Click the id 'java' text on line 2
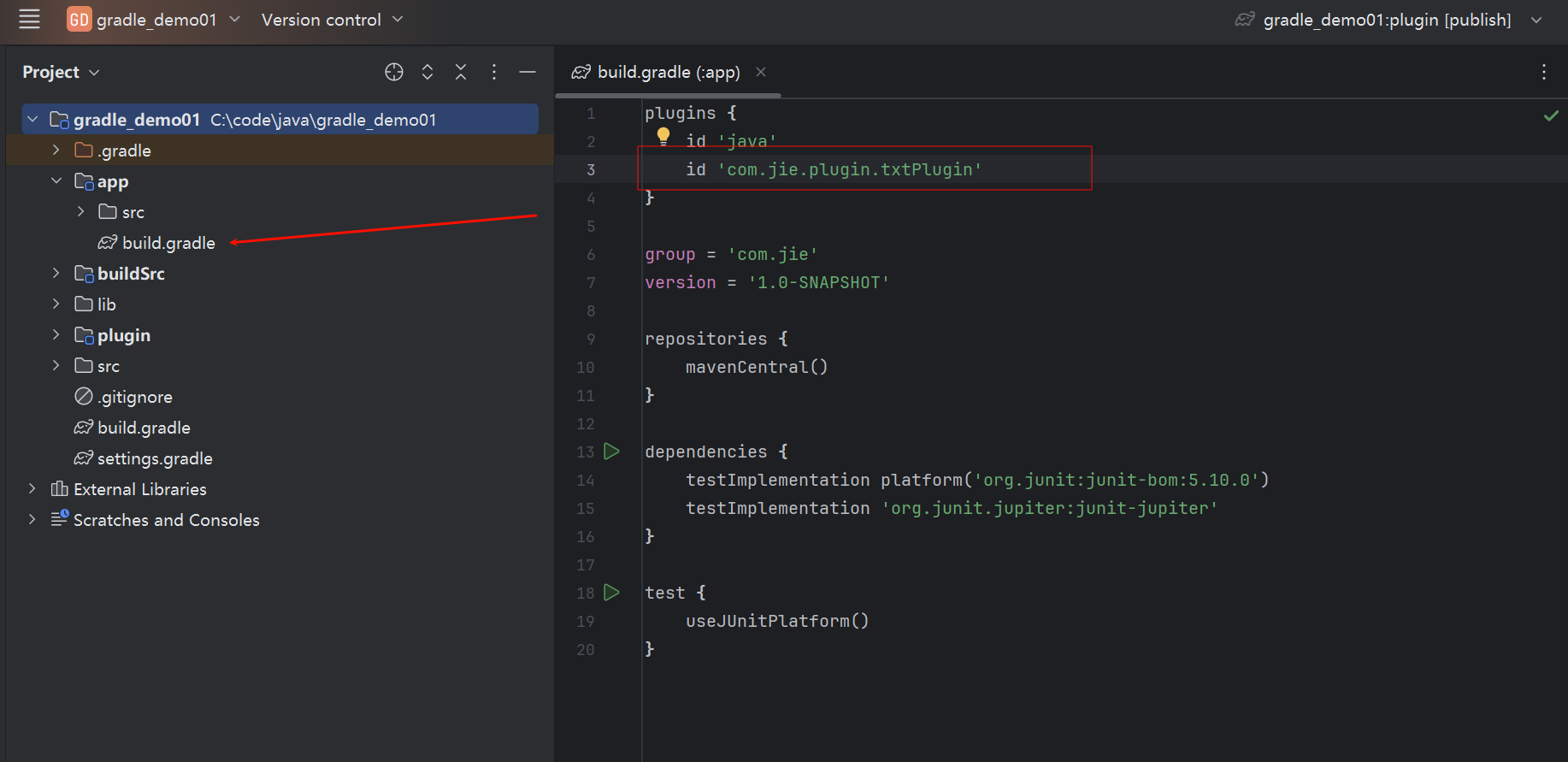 731,141
